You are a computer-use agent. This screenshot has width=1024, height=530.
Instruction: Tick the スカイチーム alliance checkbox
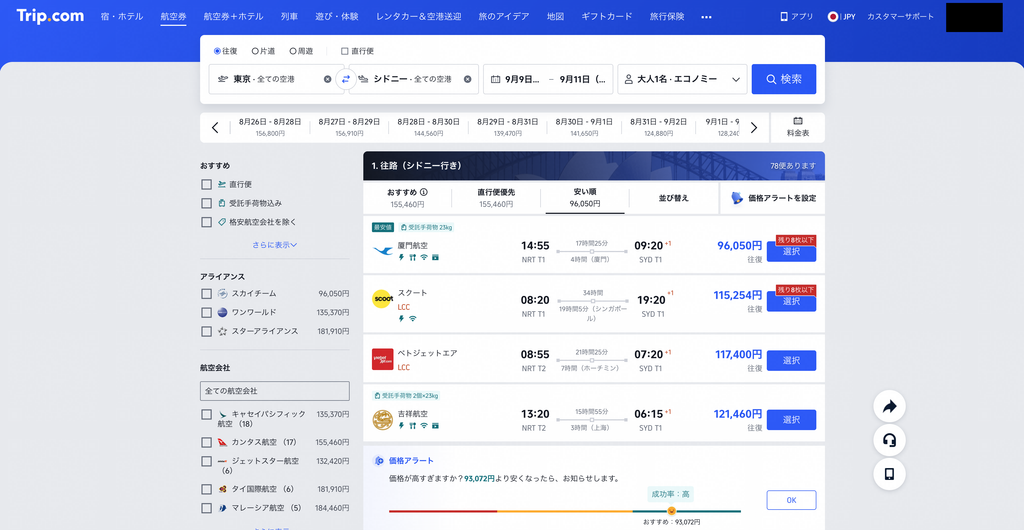[x=206, y=294]
